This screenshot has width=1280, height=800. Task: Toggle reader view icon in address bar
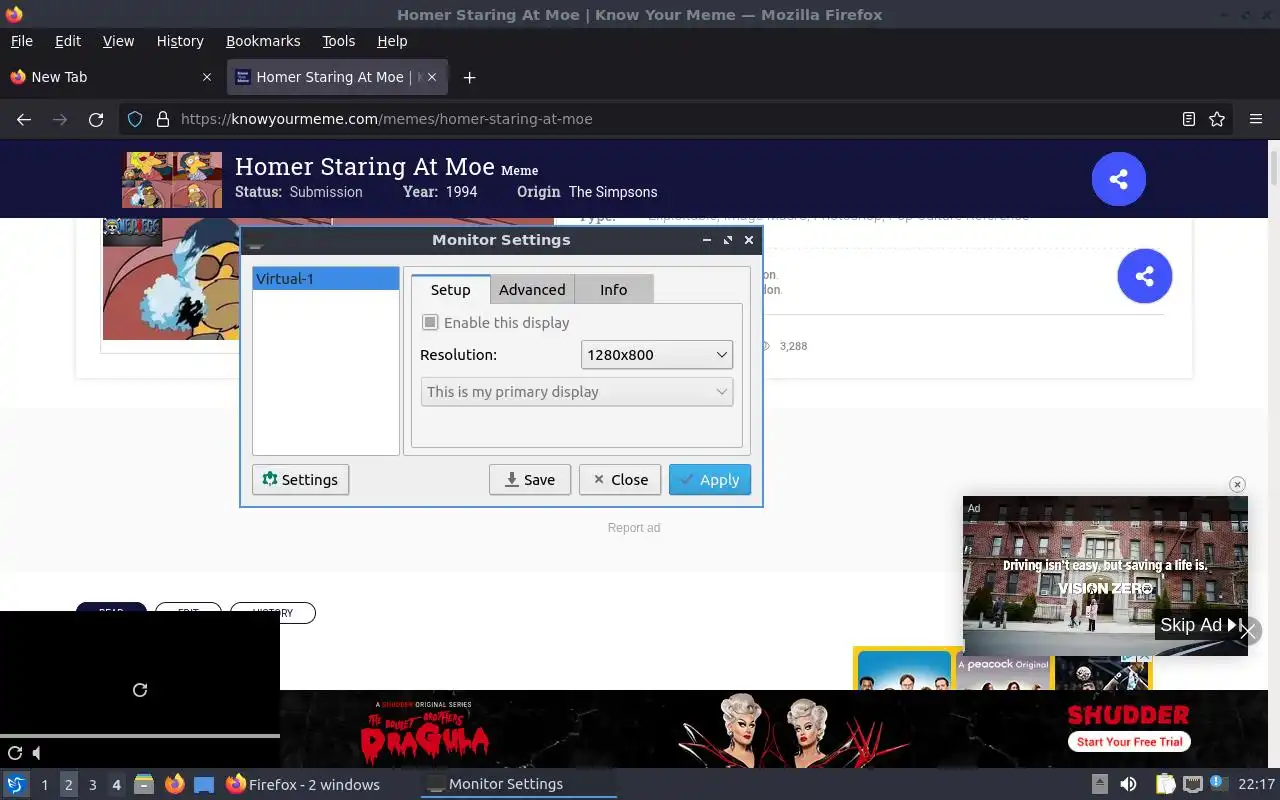coord(1189,119)
